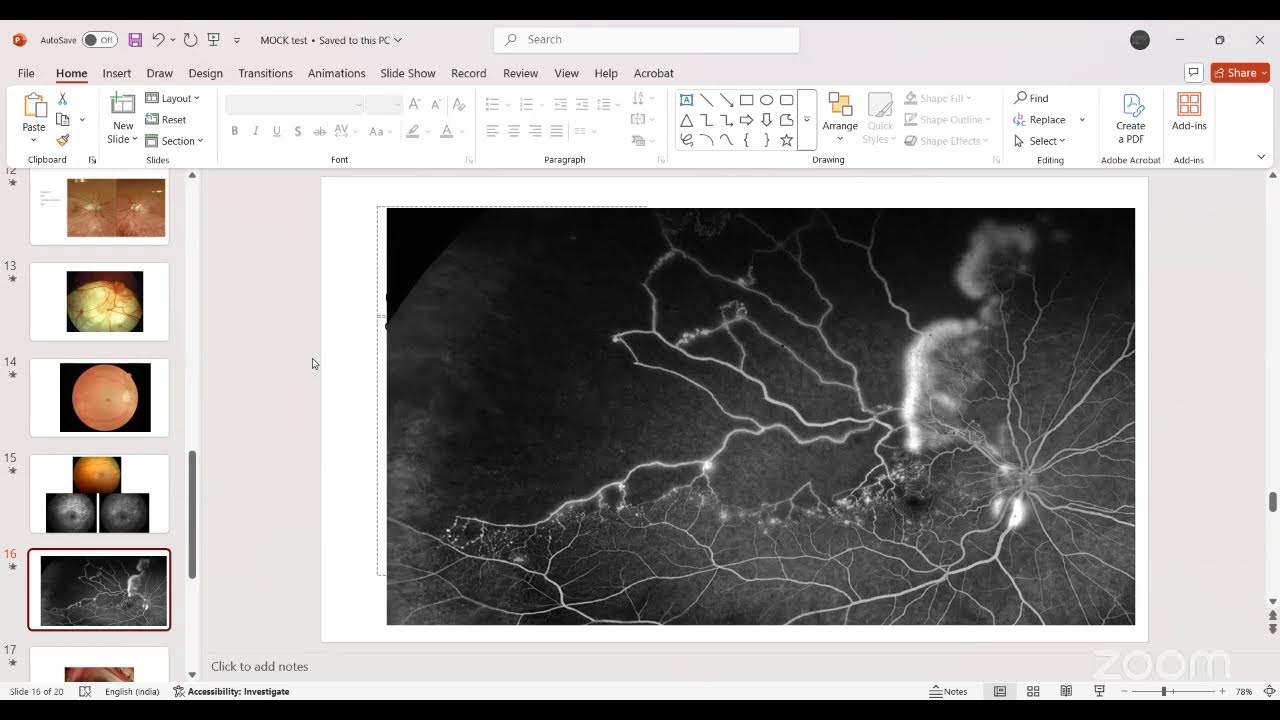1280x720 pixels.
Task: Click Accessibility: Investigate in status bar
Action: [231, 691]
